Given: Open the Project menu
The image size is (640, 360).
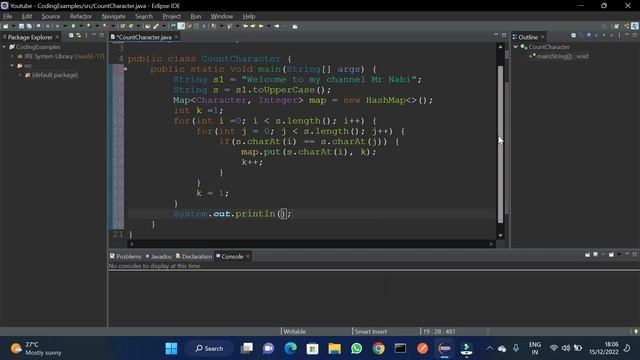Looking at the screenshot, I should (x=171, y=16).
